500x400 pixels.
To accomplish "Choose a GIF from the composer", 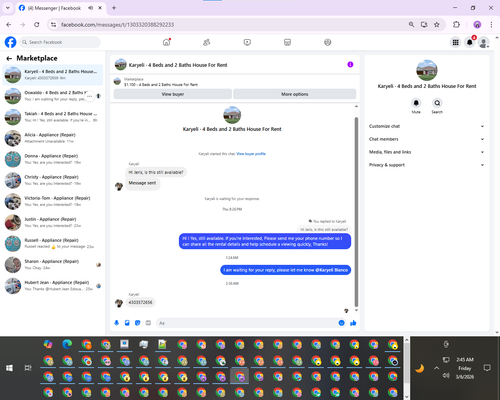I will click(148, 323).
